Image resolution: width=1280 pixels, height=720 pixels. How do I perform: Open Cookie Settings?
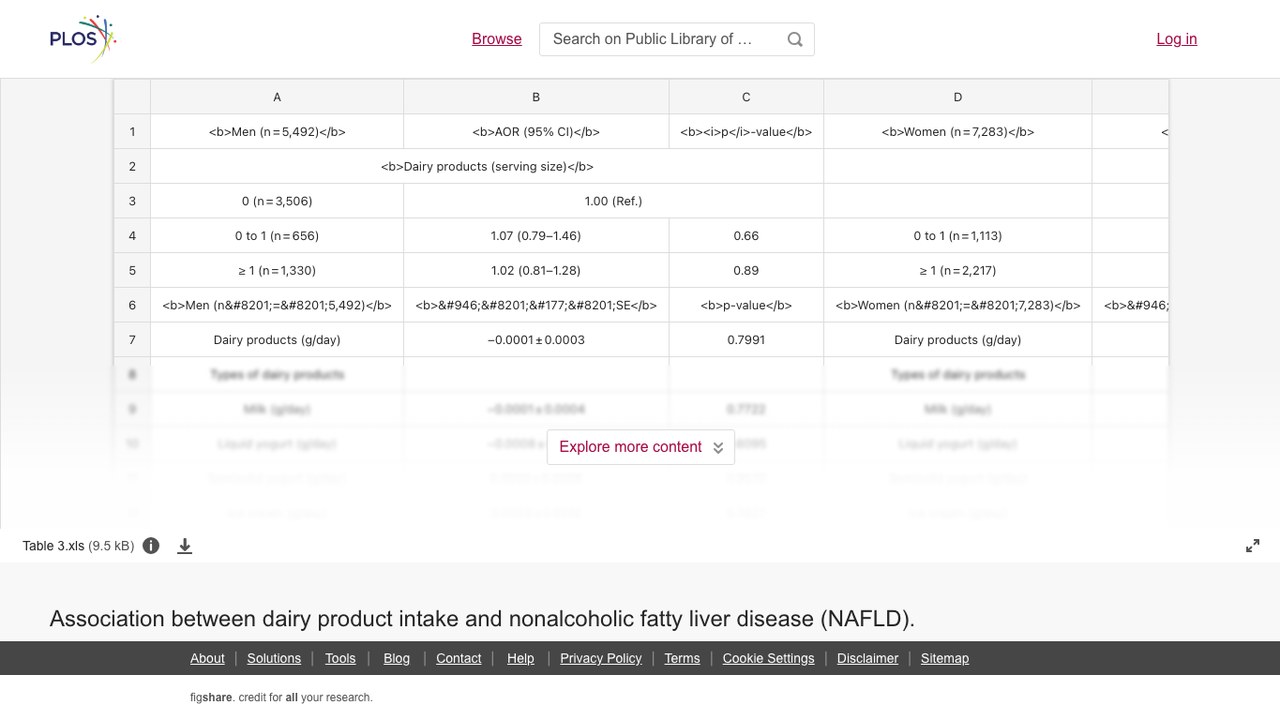coord(769,658)
